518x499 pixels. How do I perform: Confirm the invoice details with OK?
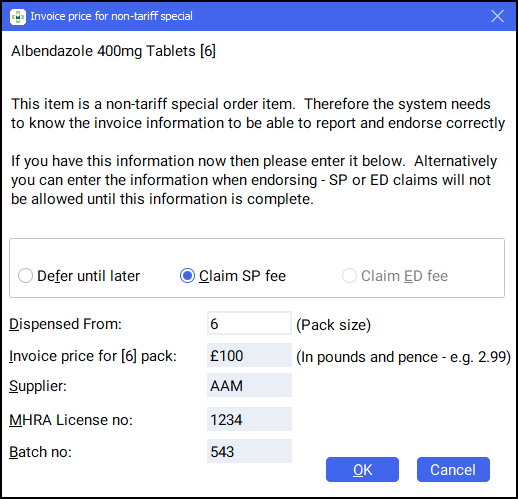click(x=362, y=469)
